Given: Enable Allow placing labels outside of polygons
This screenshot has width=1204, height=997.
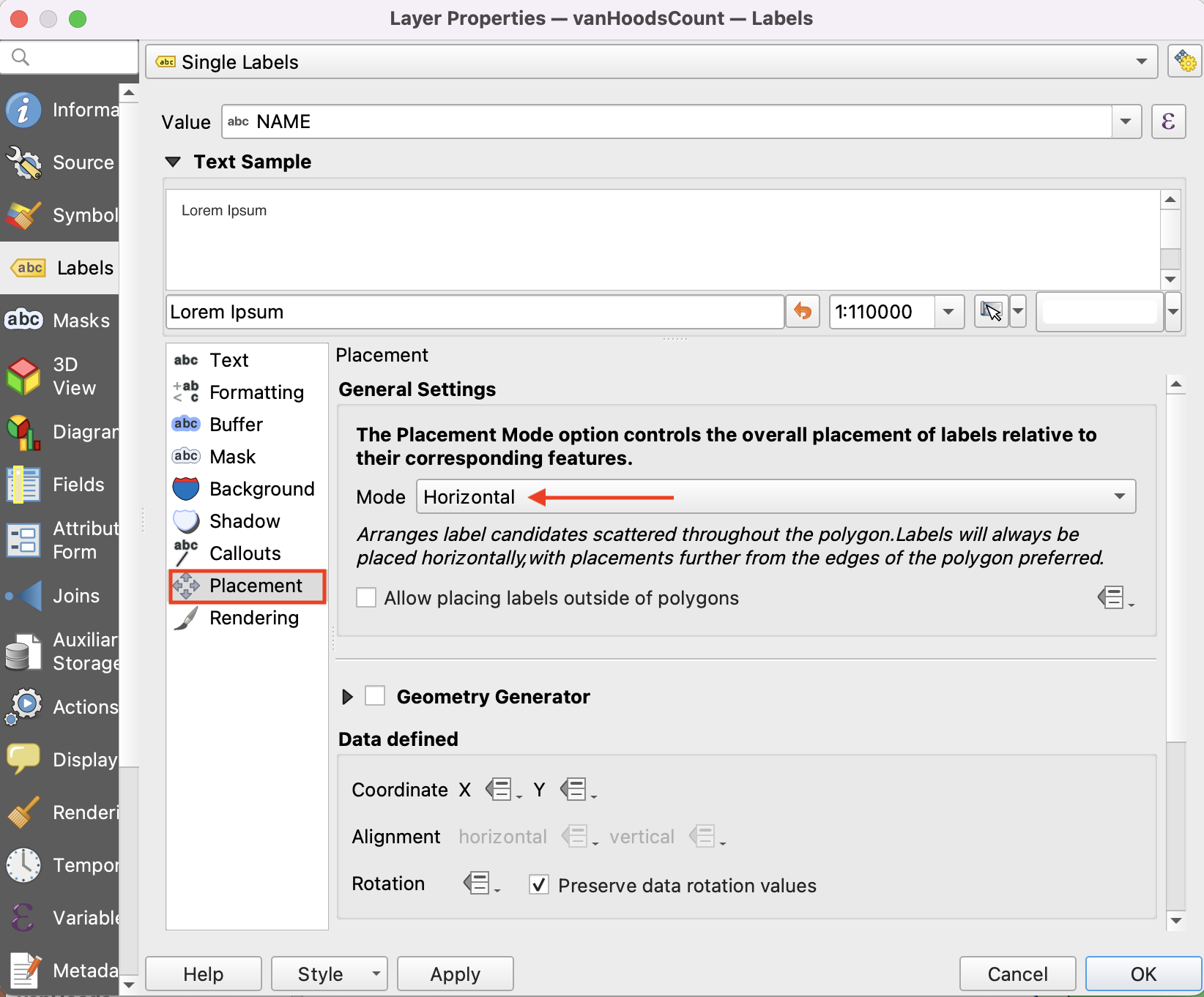Looking at the screenshot, I should 366,598.
